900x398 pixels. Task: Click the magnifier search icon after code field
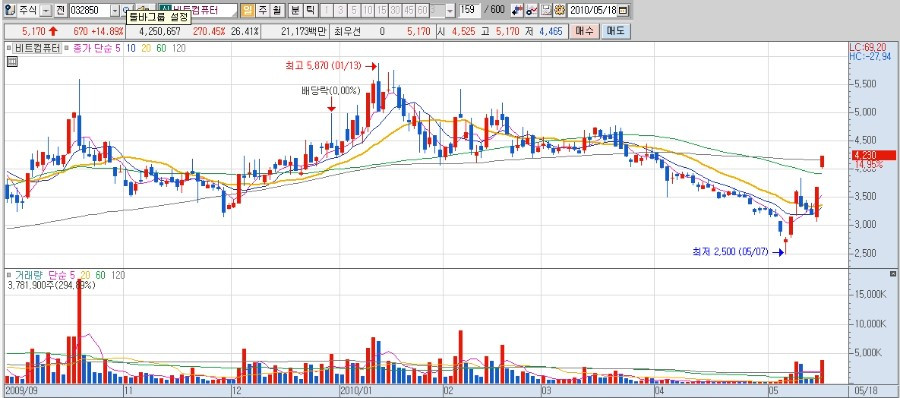coord(126,10)
